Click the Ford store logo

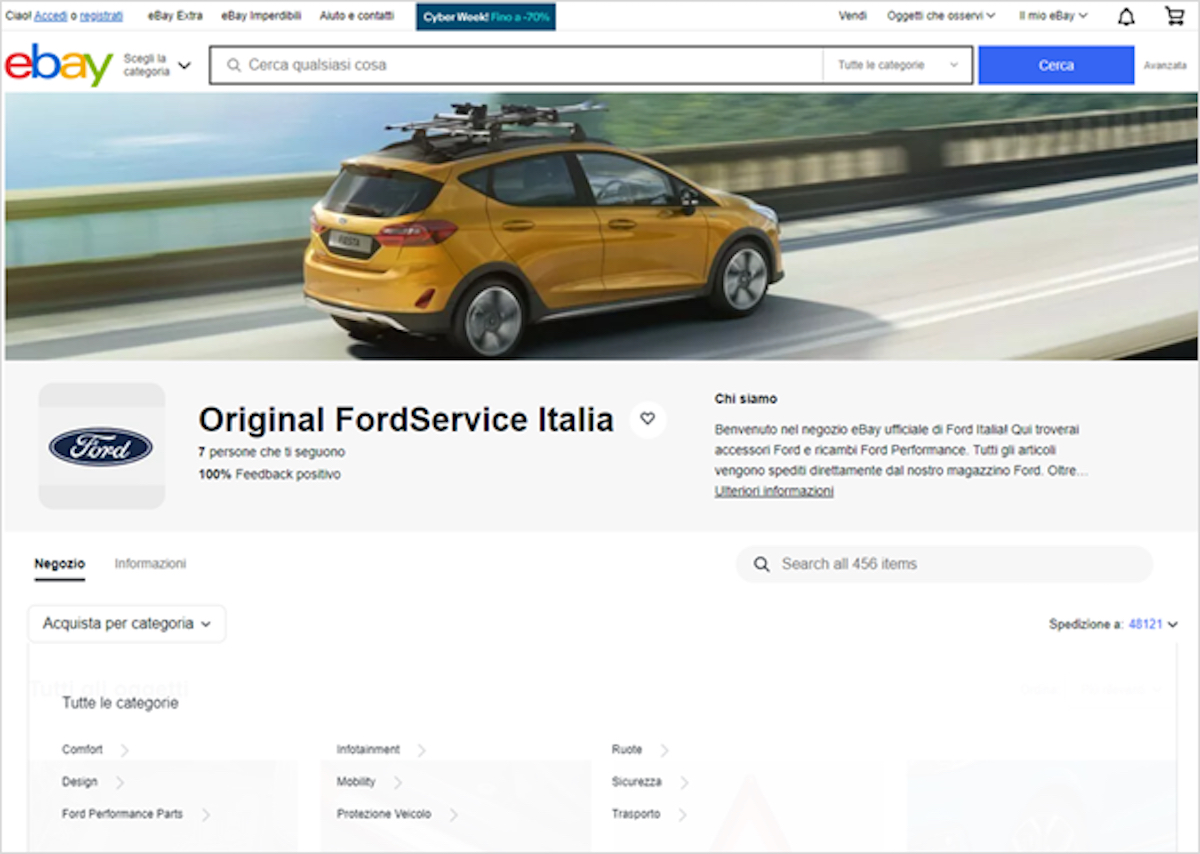click(101, 446)
